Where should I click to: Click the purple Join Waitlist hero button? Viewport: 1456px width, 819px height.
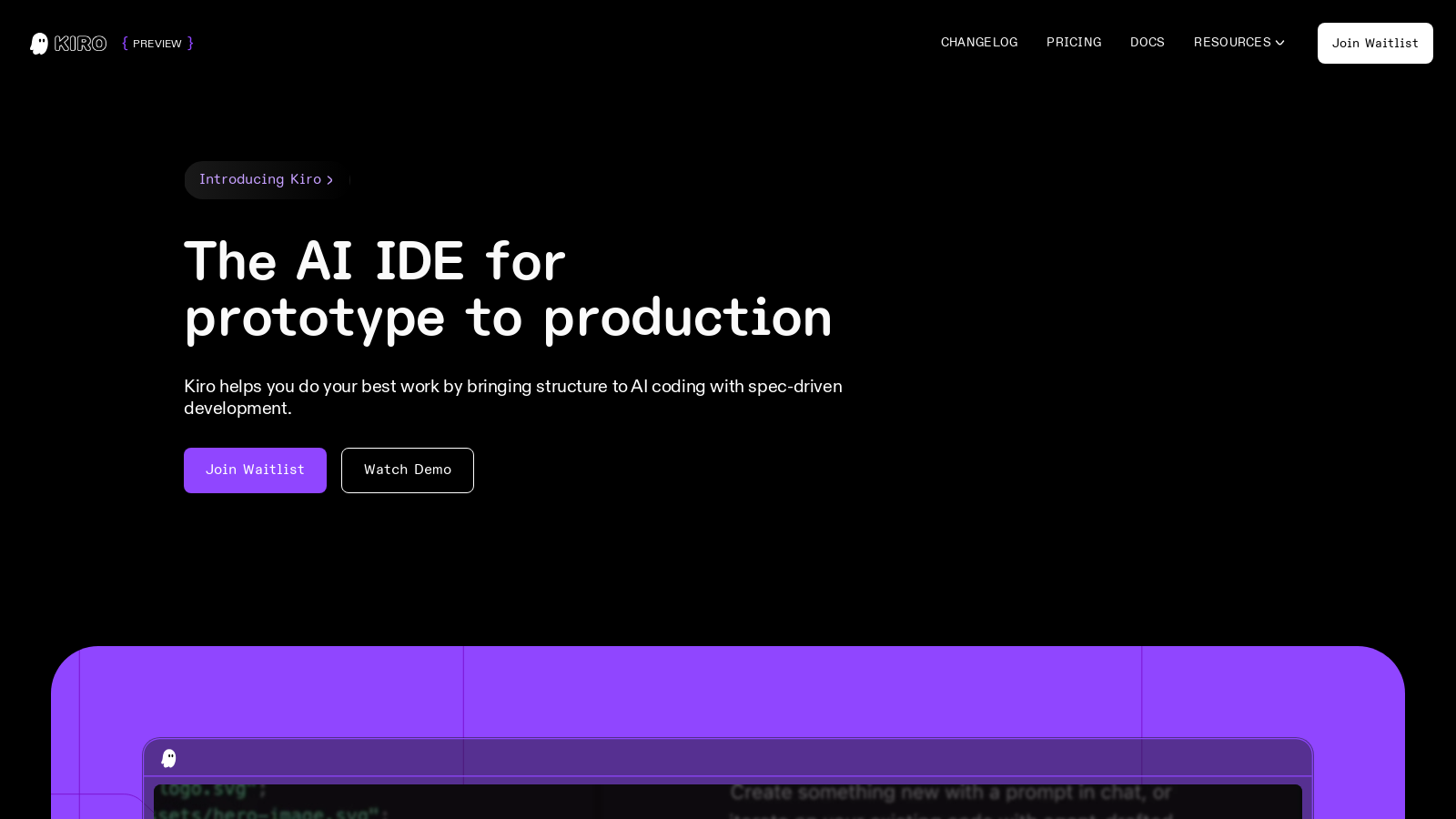click(x=255, y=470)
